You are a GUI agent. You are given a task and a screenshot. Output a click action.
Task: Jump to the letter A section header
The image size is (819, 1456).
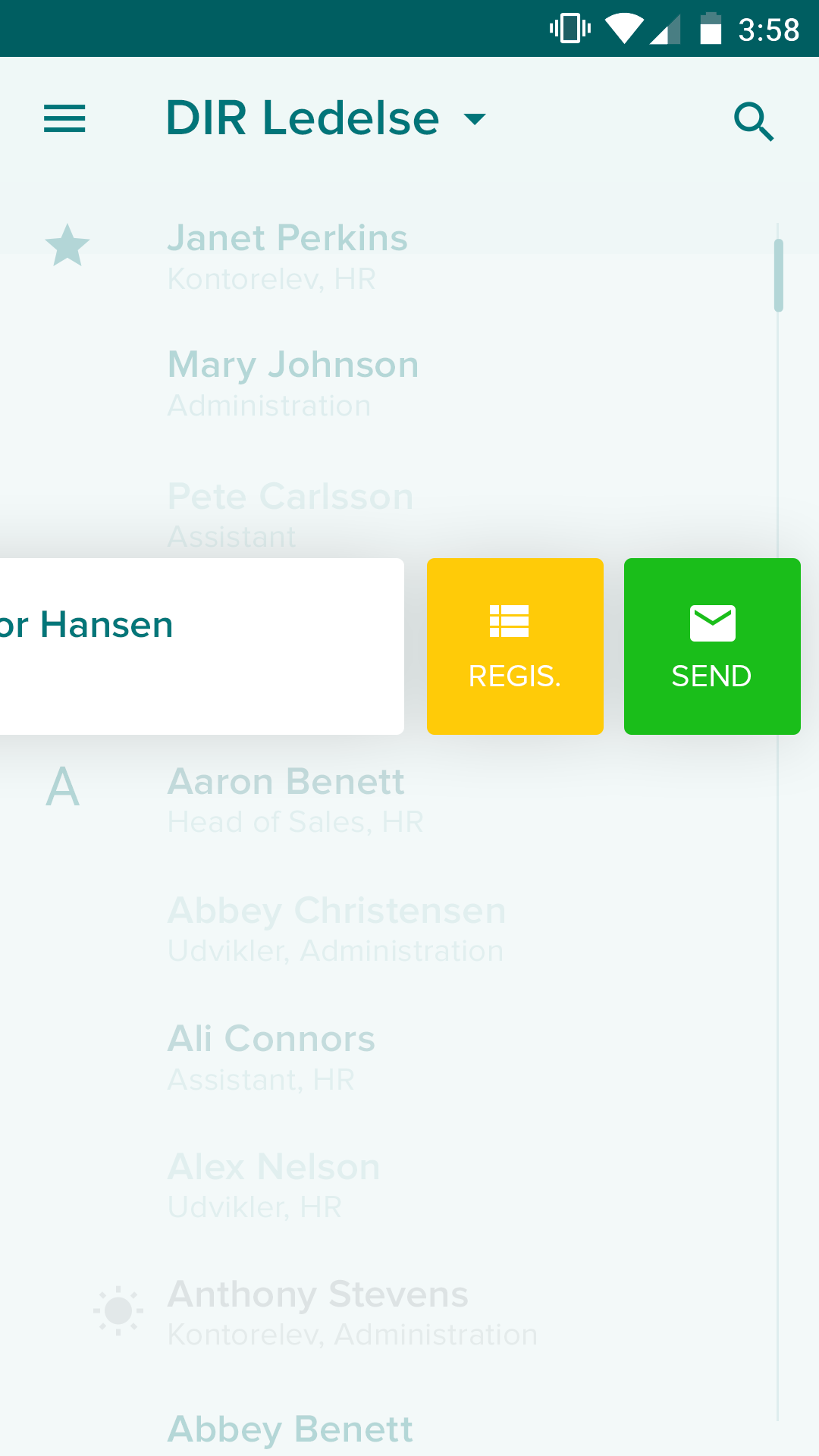coord(63,787)
